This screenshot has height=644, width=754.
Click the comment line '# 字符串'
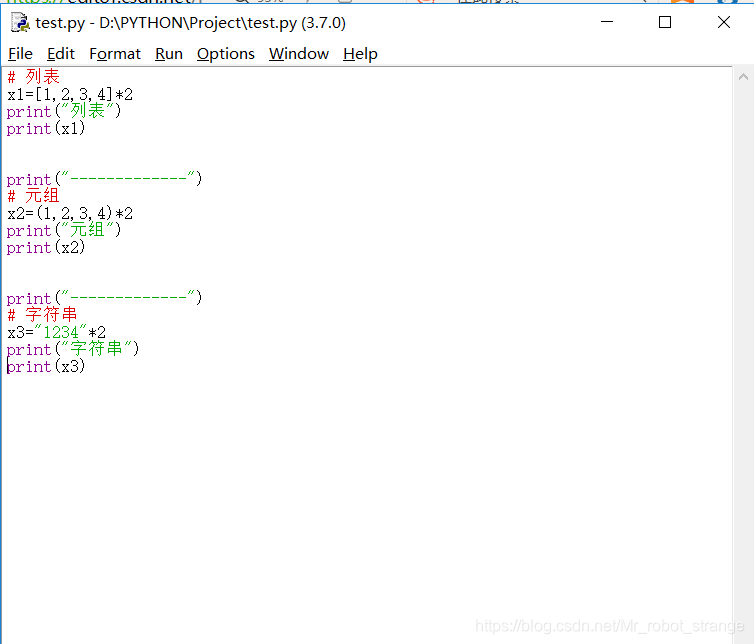42,315
